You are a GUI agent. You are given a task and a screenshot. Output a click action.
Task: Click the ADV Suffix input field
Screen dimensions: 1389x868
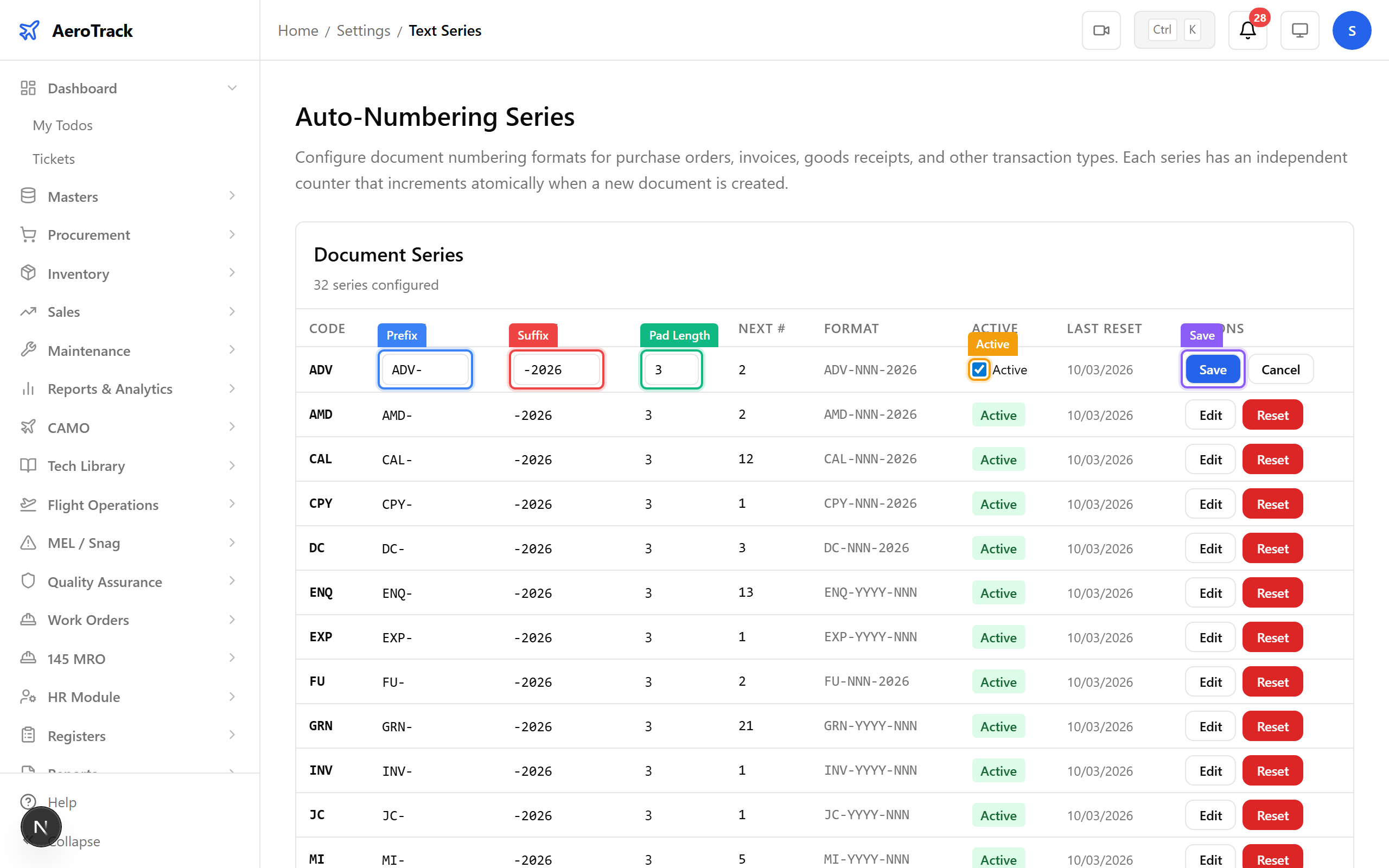pyautogui.click(x=556, y=369)
